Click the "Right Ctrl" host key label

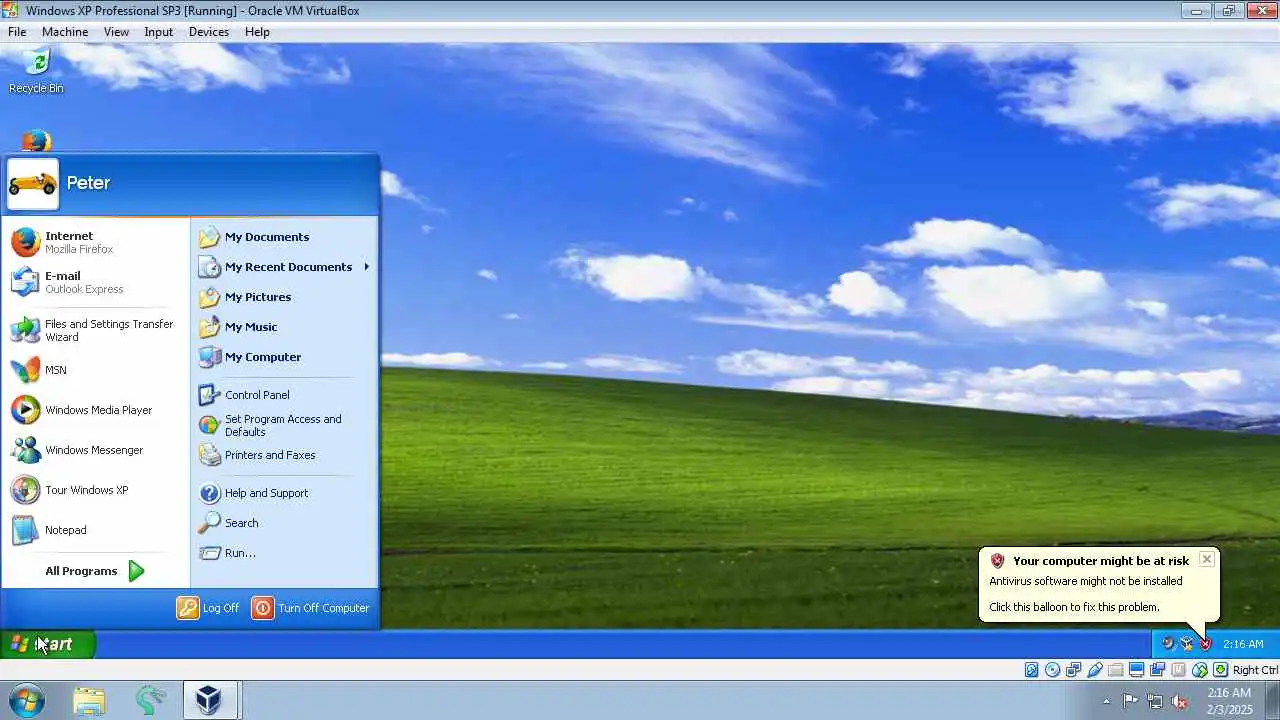[1255, 670]
